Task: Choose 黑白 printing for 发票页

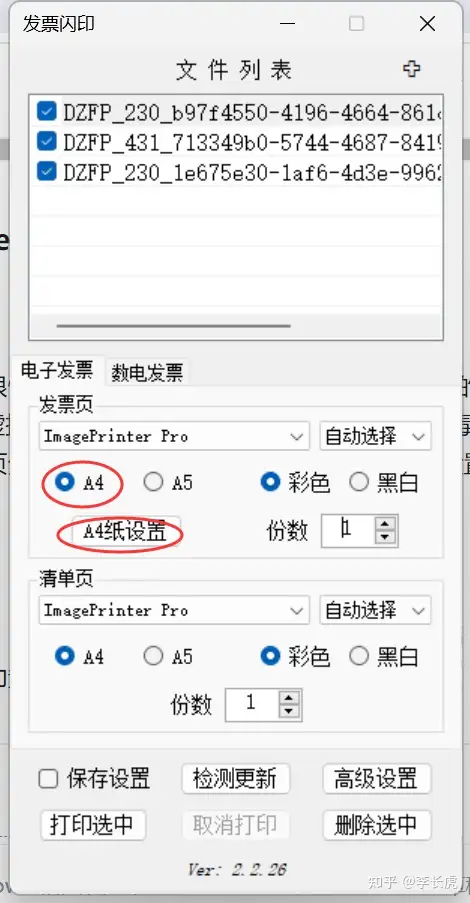Action: (359, 482)
